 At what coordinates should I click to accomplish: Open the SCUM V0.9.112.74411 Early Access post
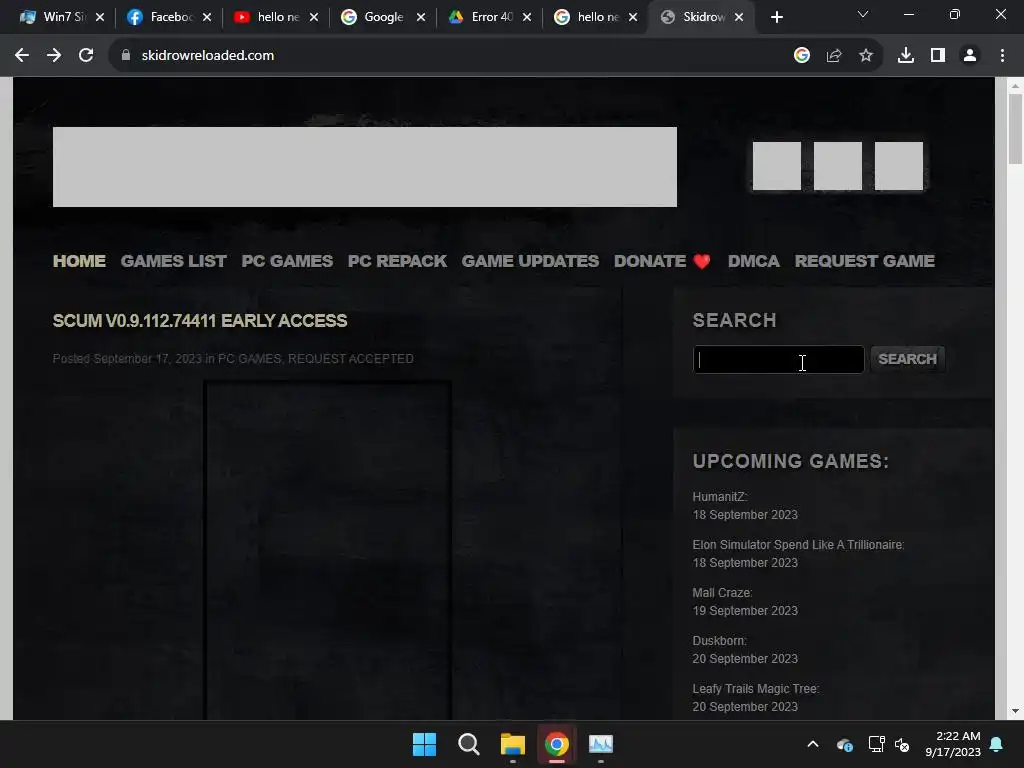click(x=200, y=321)
